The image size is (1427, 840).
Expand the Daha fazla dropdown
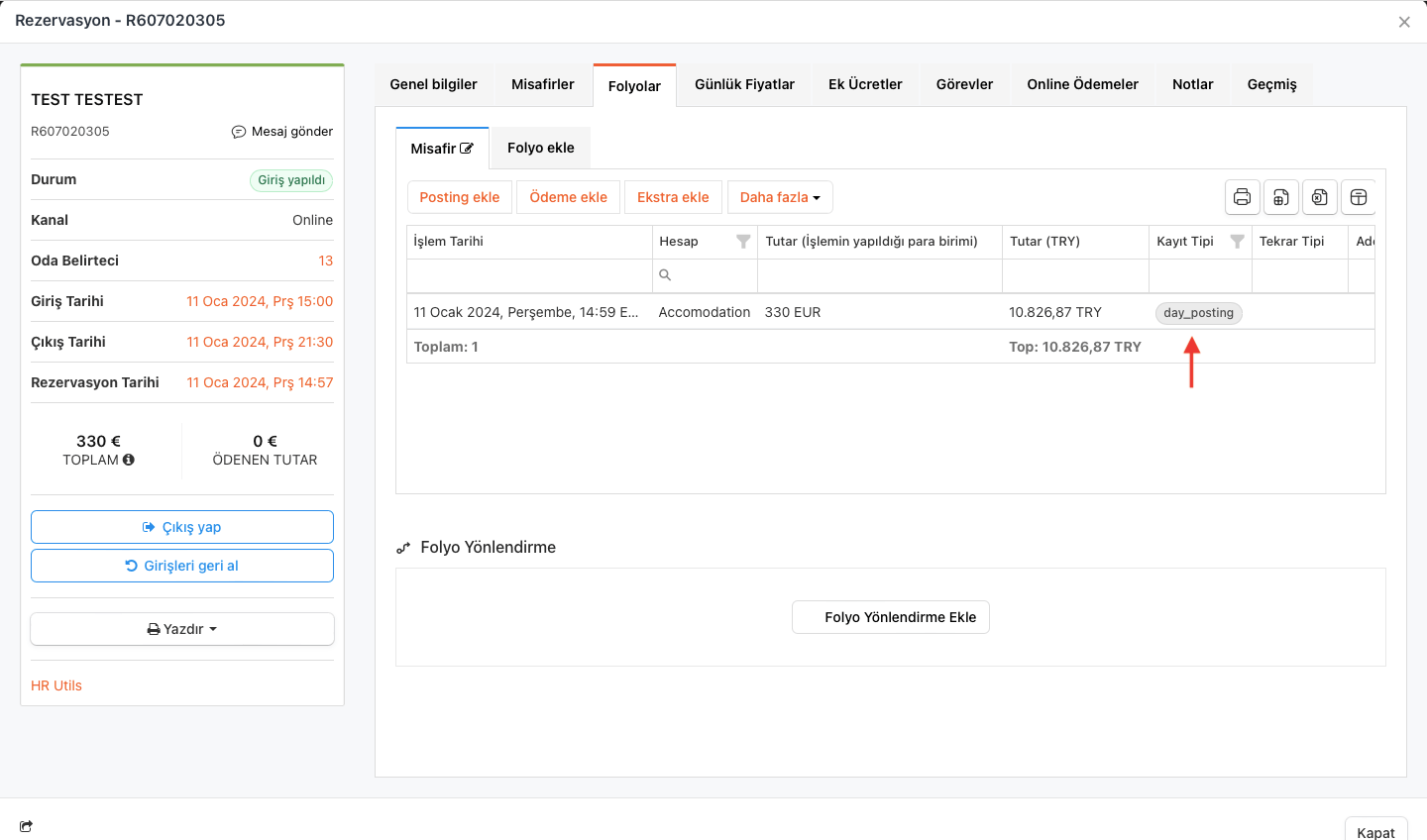[x=780, y=197]
